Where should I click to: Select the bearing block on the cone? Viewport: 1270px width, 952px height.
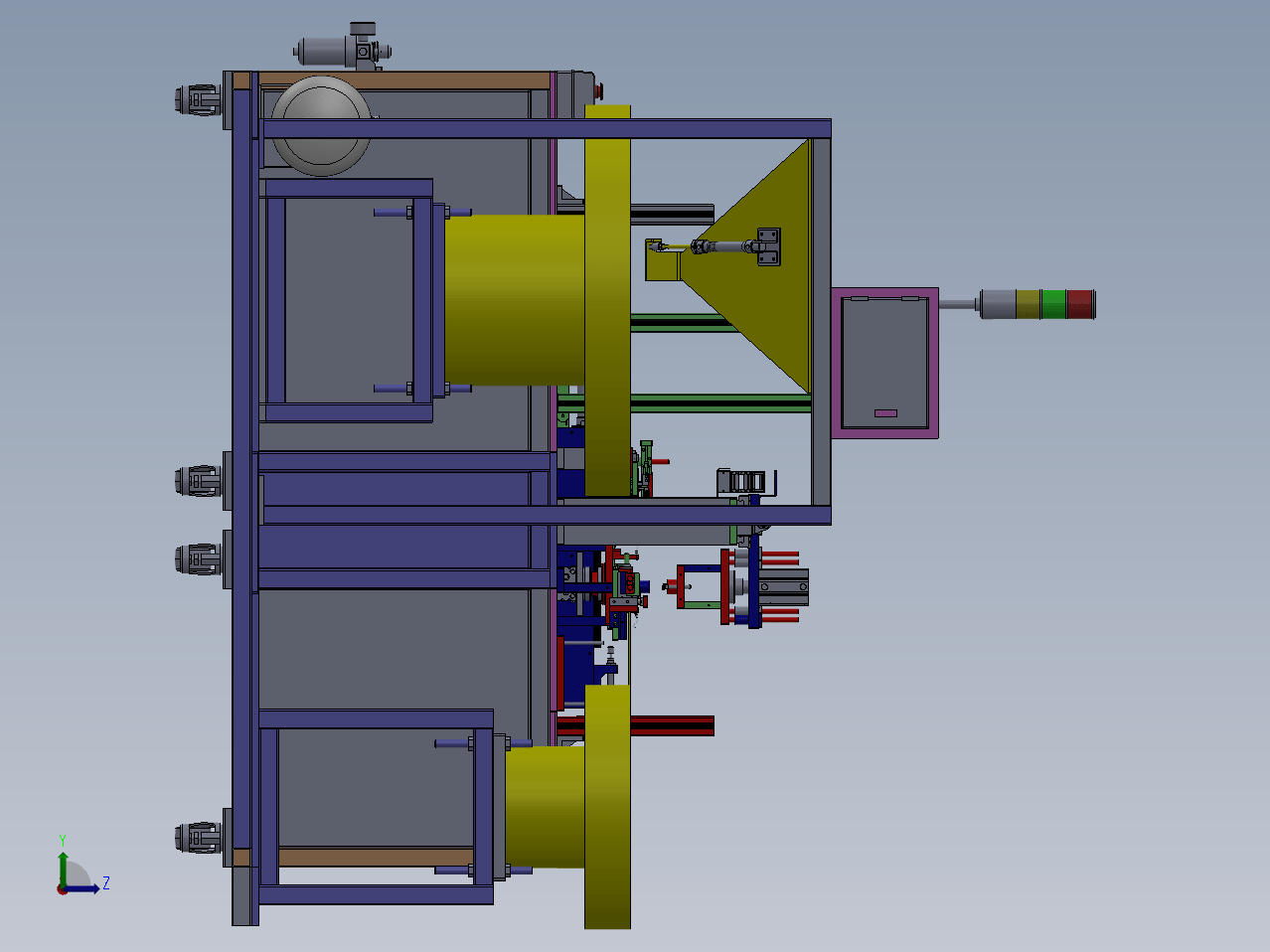click(x=768, y=246)
